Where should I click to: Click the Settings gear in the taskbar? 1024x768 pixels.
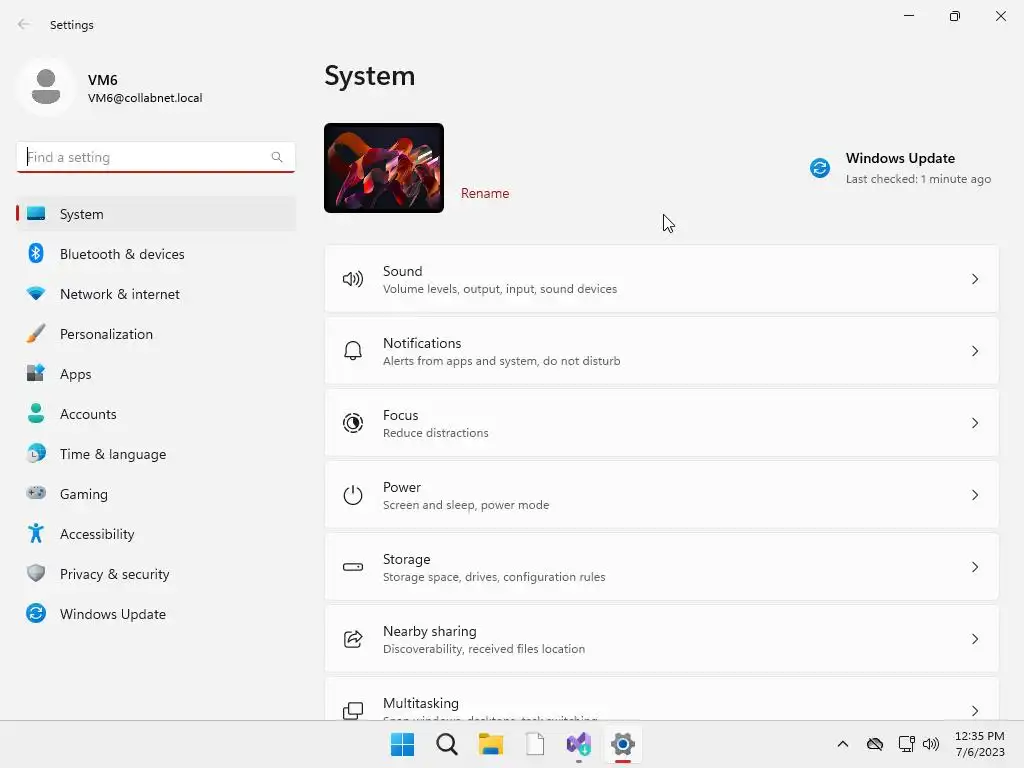click(x=623, y=744)
